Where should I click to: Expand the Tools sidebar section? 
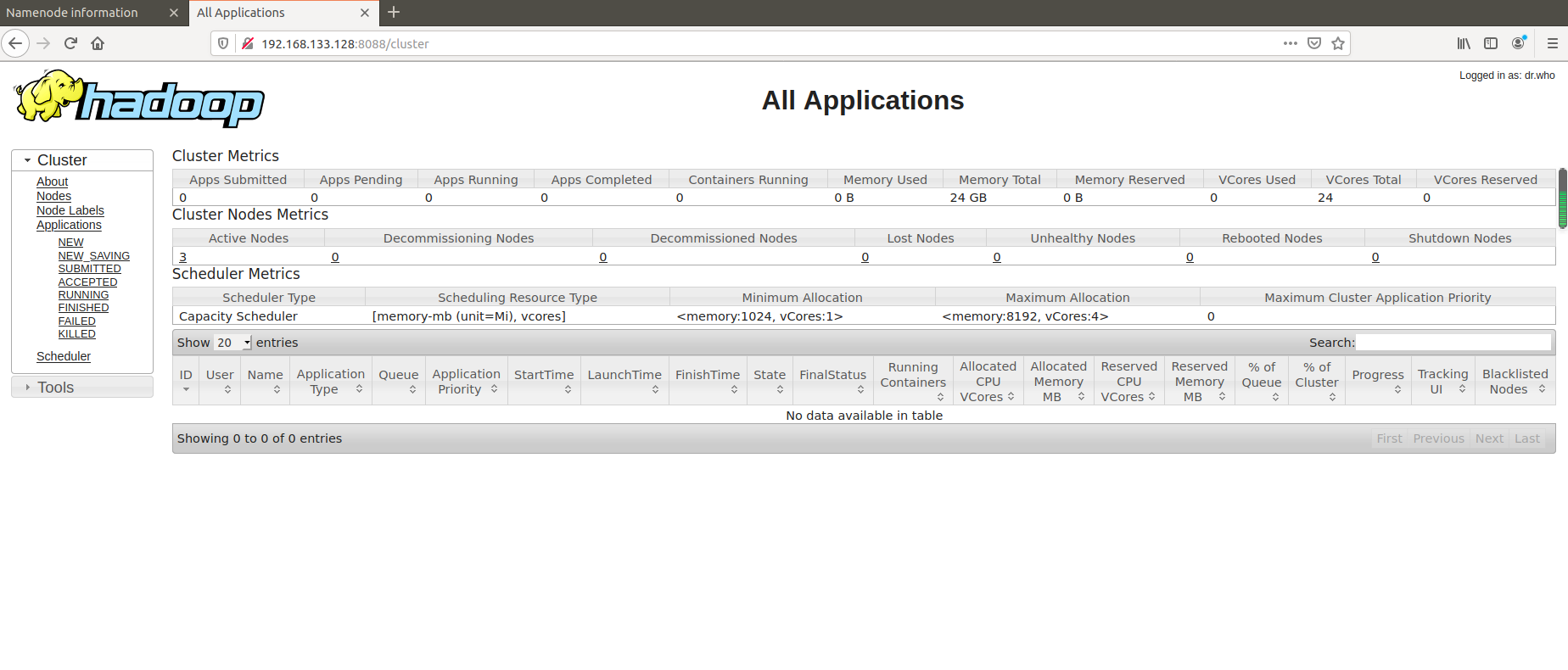[82, 388]
